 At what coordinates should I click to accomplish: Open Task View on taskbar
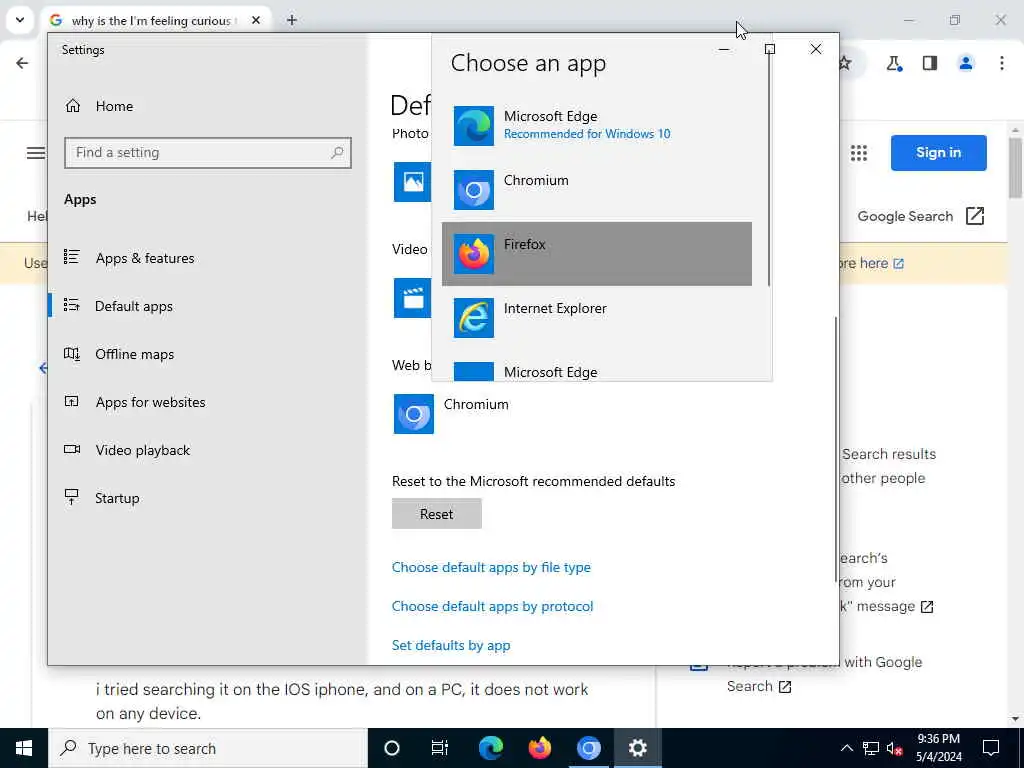pos(440,748)
